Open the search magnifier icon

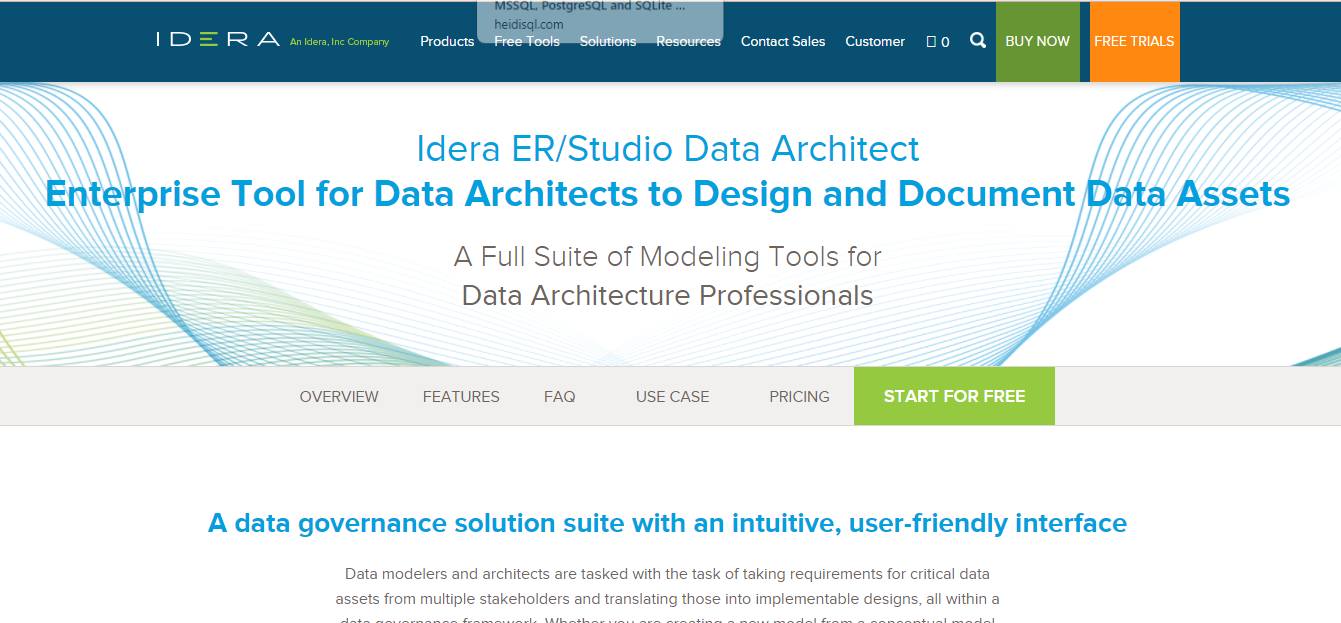[x=978, y=41]
